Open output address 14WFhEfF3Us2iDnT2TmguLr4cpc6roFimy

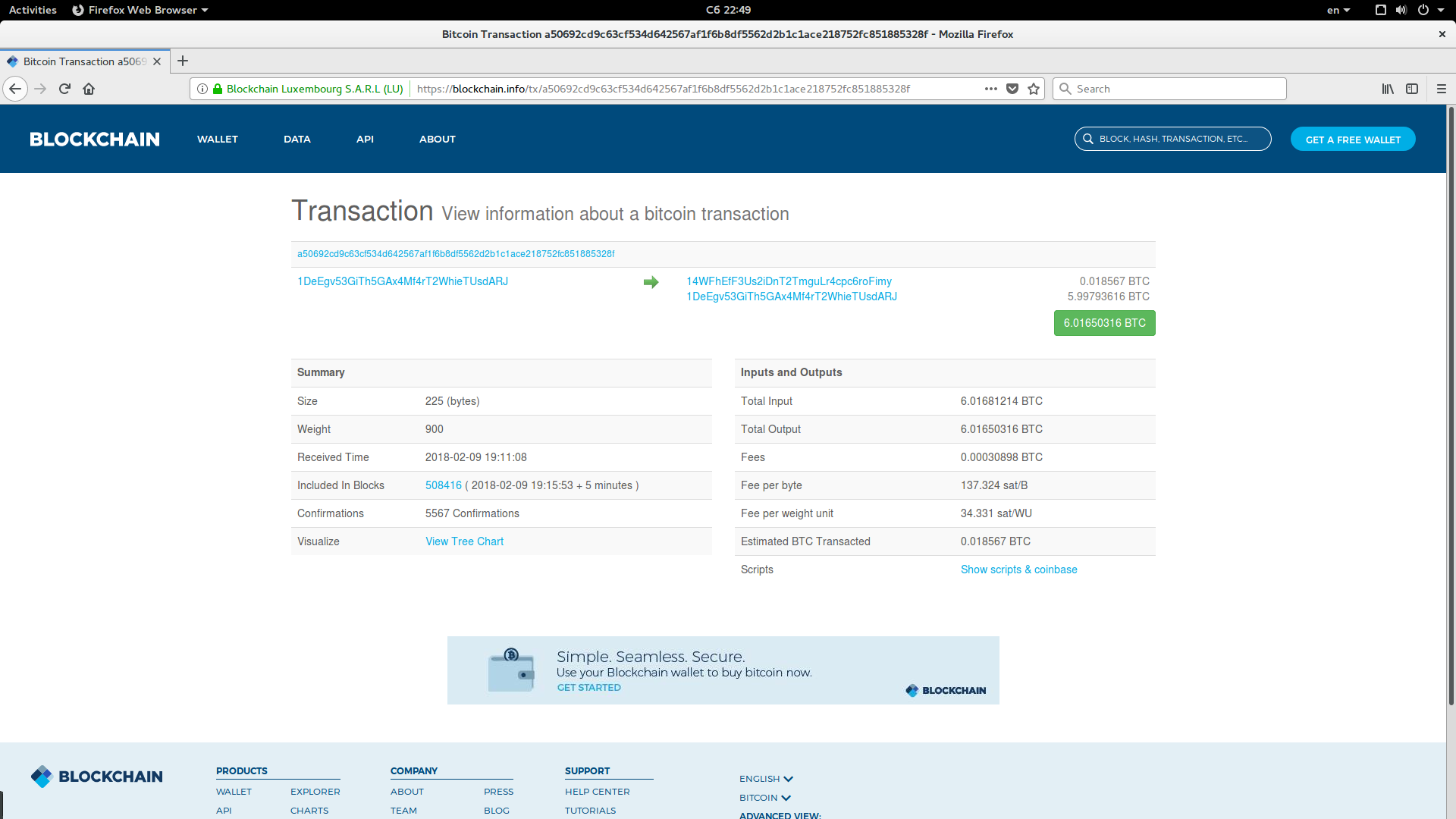(789, 281)
